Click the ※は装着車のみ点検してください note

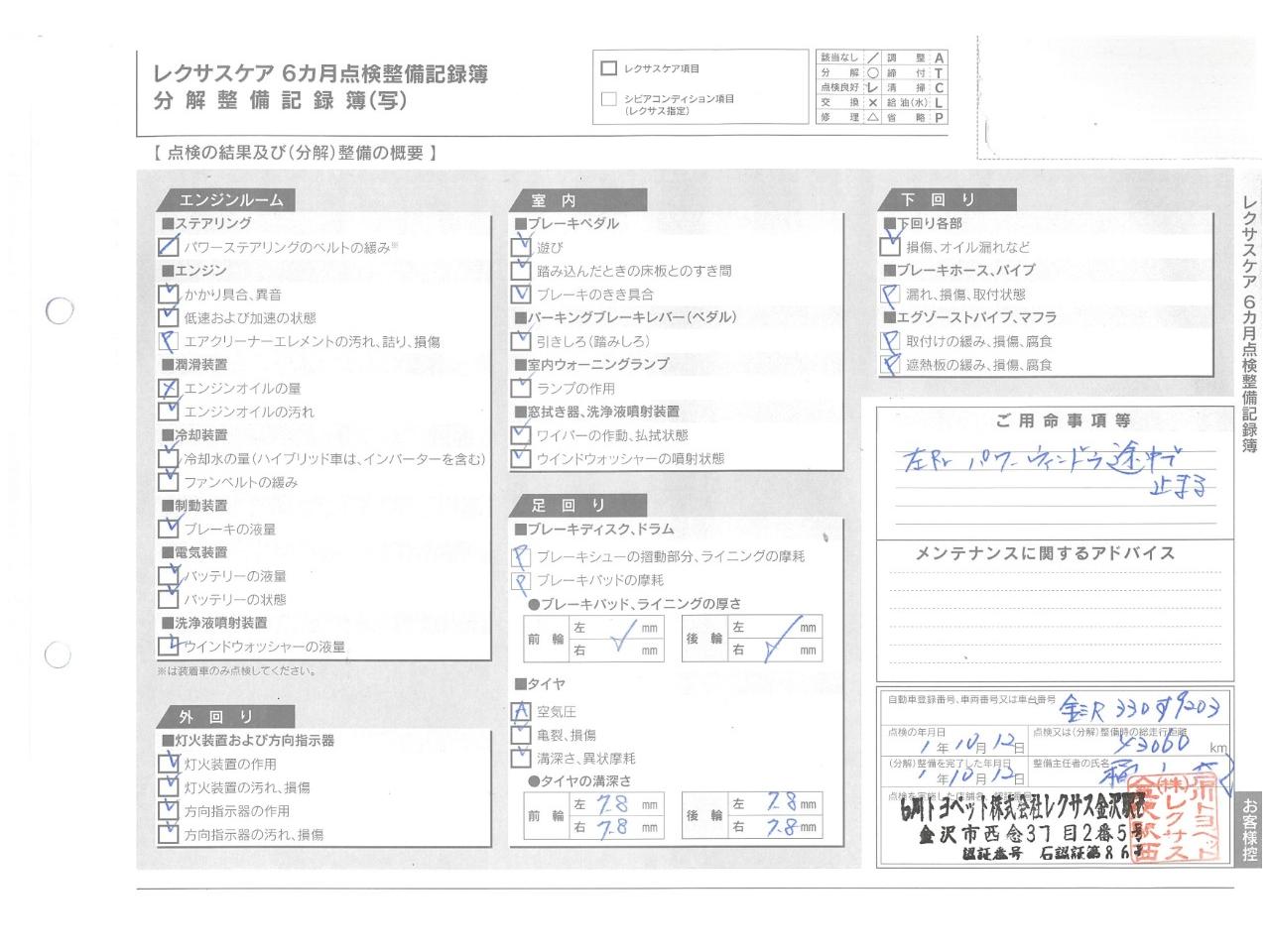[236, 671]
